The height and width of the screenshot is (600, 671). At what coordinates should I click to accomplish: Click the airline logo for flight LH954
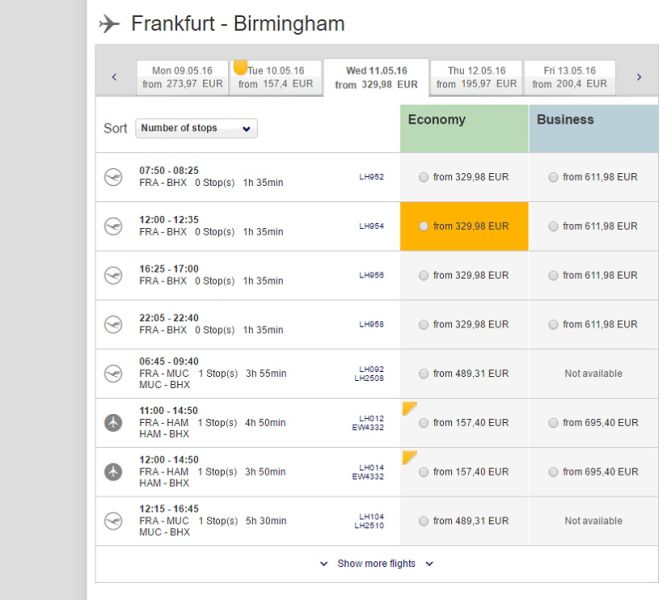pos(113,226)
